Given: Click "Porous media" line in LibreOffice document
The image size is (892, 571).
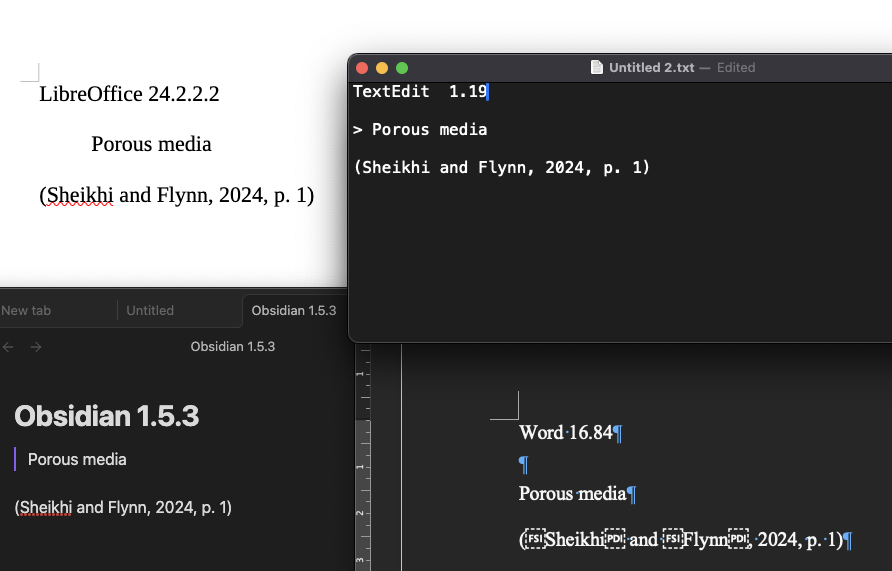Looking at the screenshot, I should point(151,144).
